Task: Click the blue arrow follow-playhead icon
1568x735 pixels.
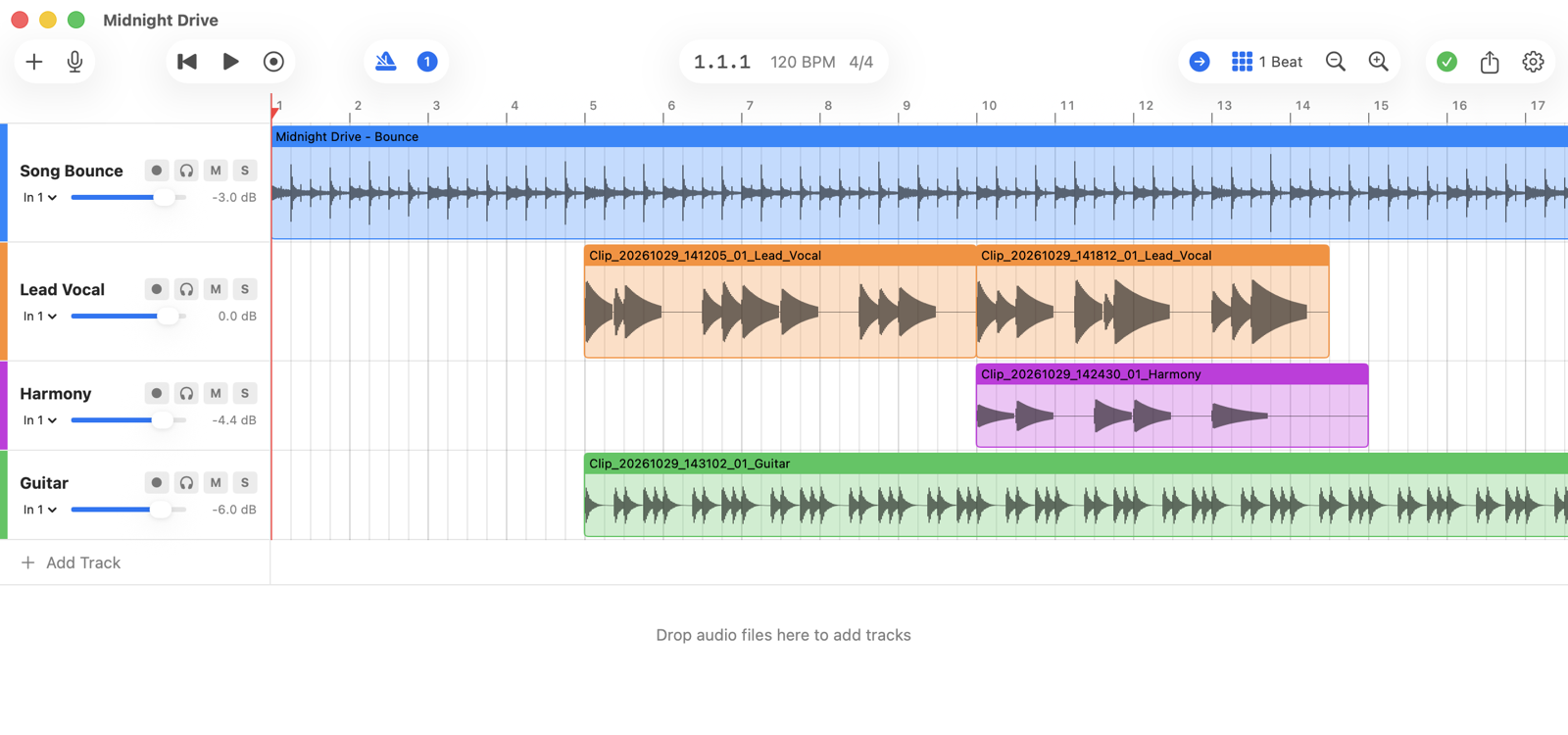Action: (1200, 62)
